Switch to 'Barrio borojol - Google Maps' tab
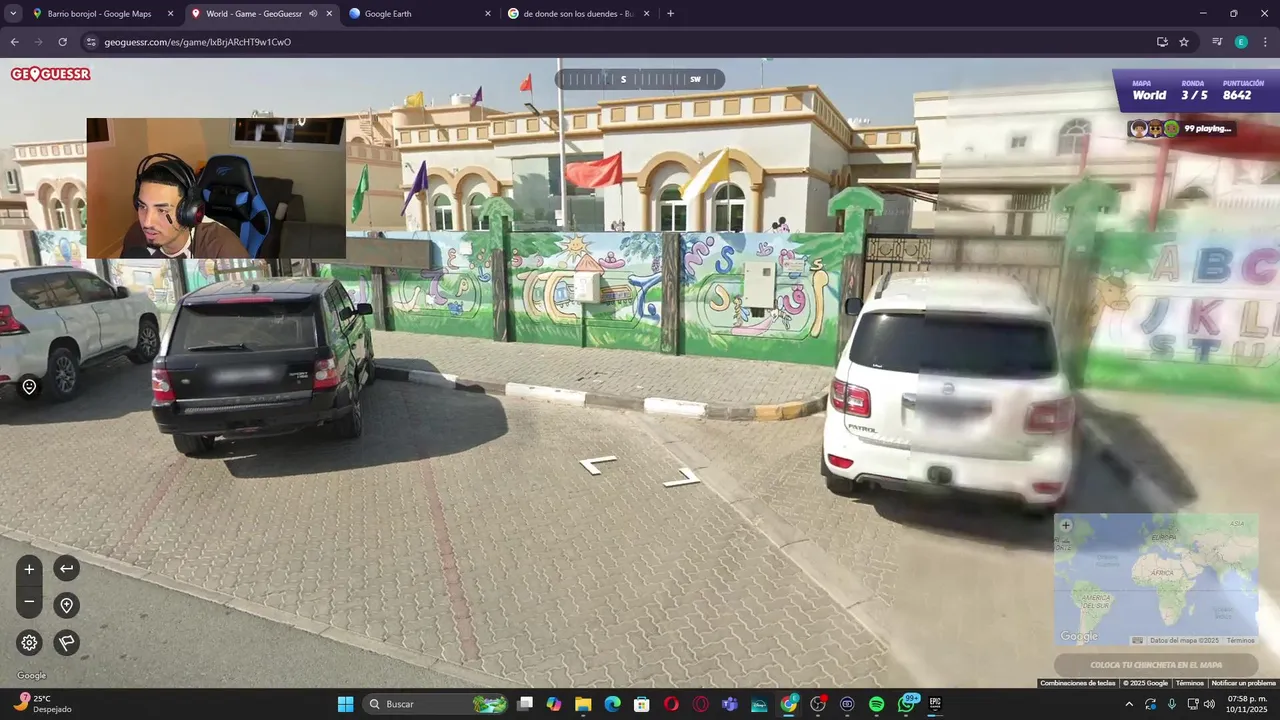1280x720 pixels. [100, 14]
